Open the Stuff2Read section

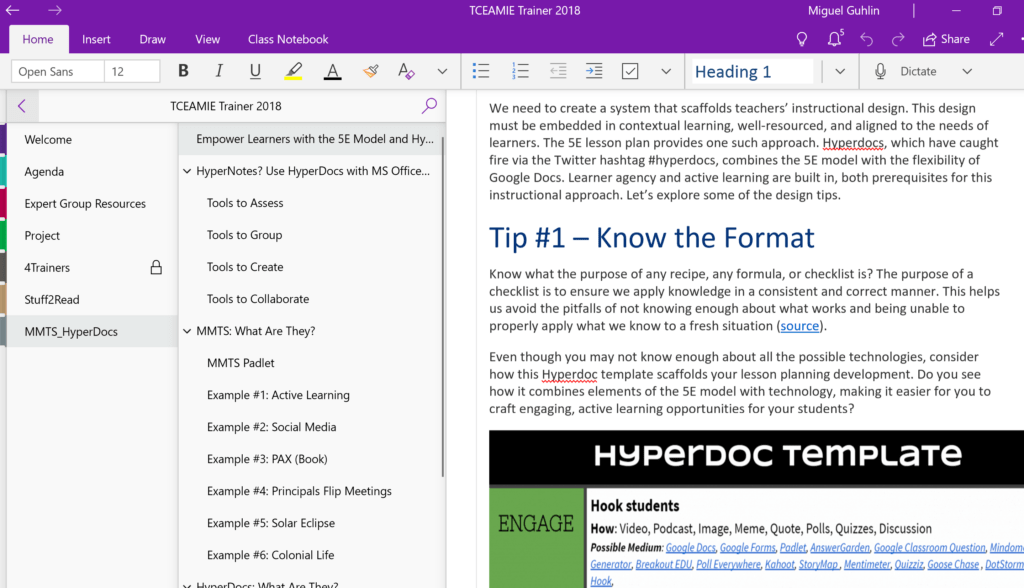92,299
